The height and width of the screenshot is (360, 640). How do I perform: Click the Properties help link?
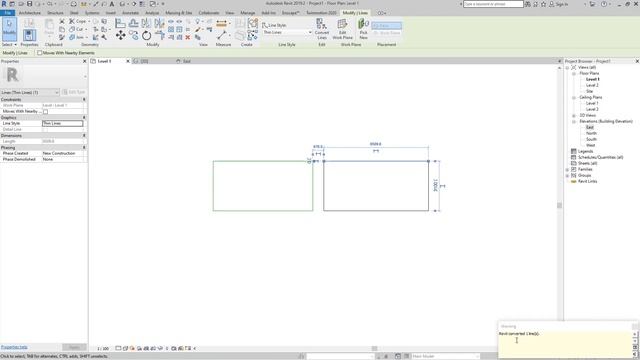point(14,347)
